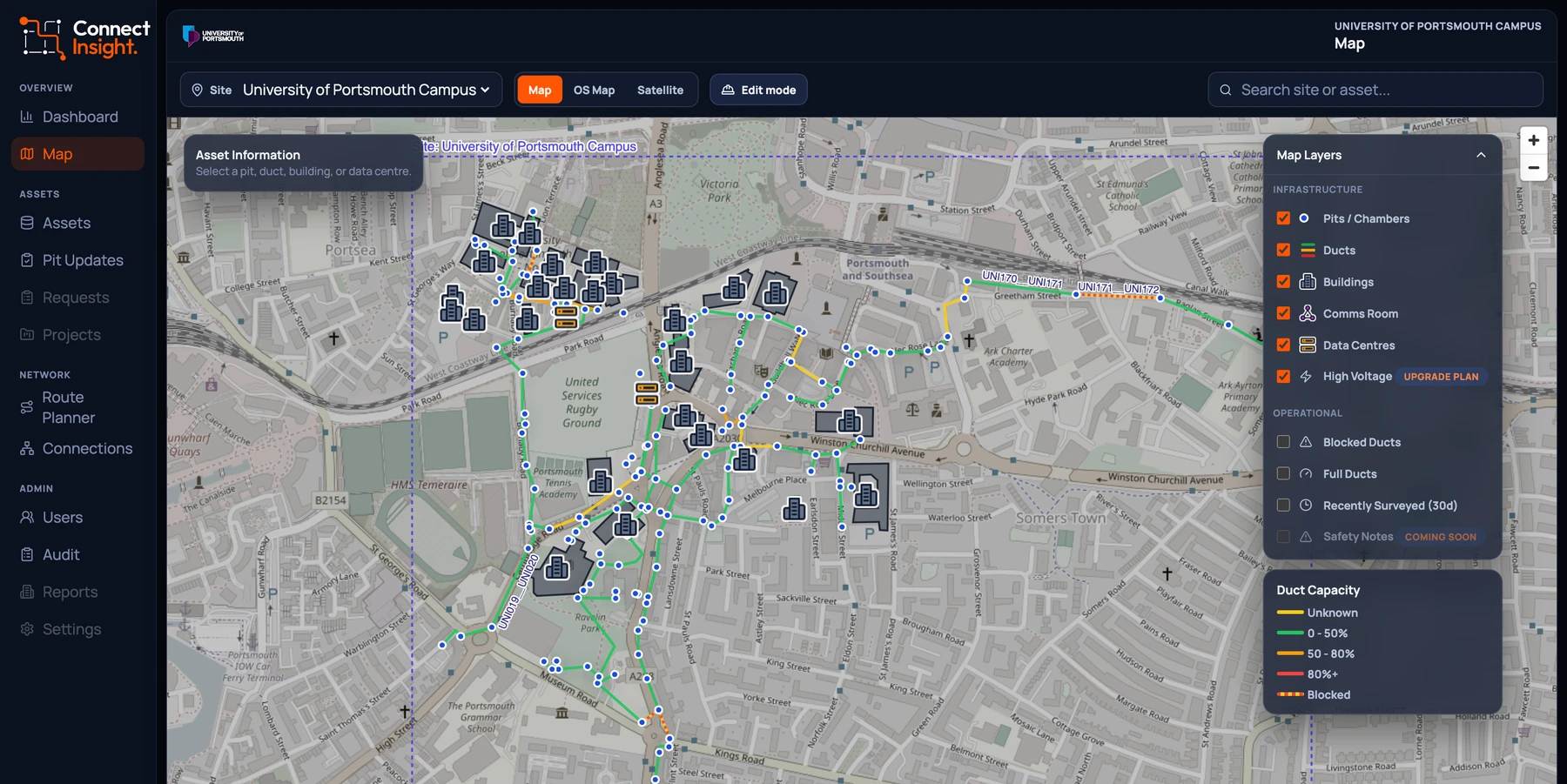The height and width of the screenshot is (784, 1567).
Task: Click the Reports icon
Action: tap(27, 592)
